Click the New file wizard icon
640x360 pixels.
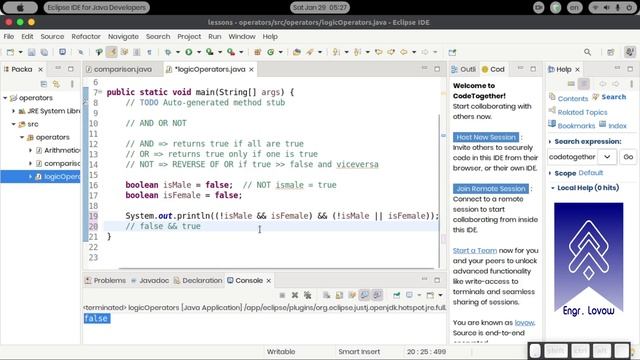10,52
